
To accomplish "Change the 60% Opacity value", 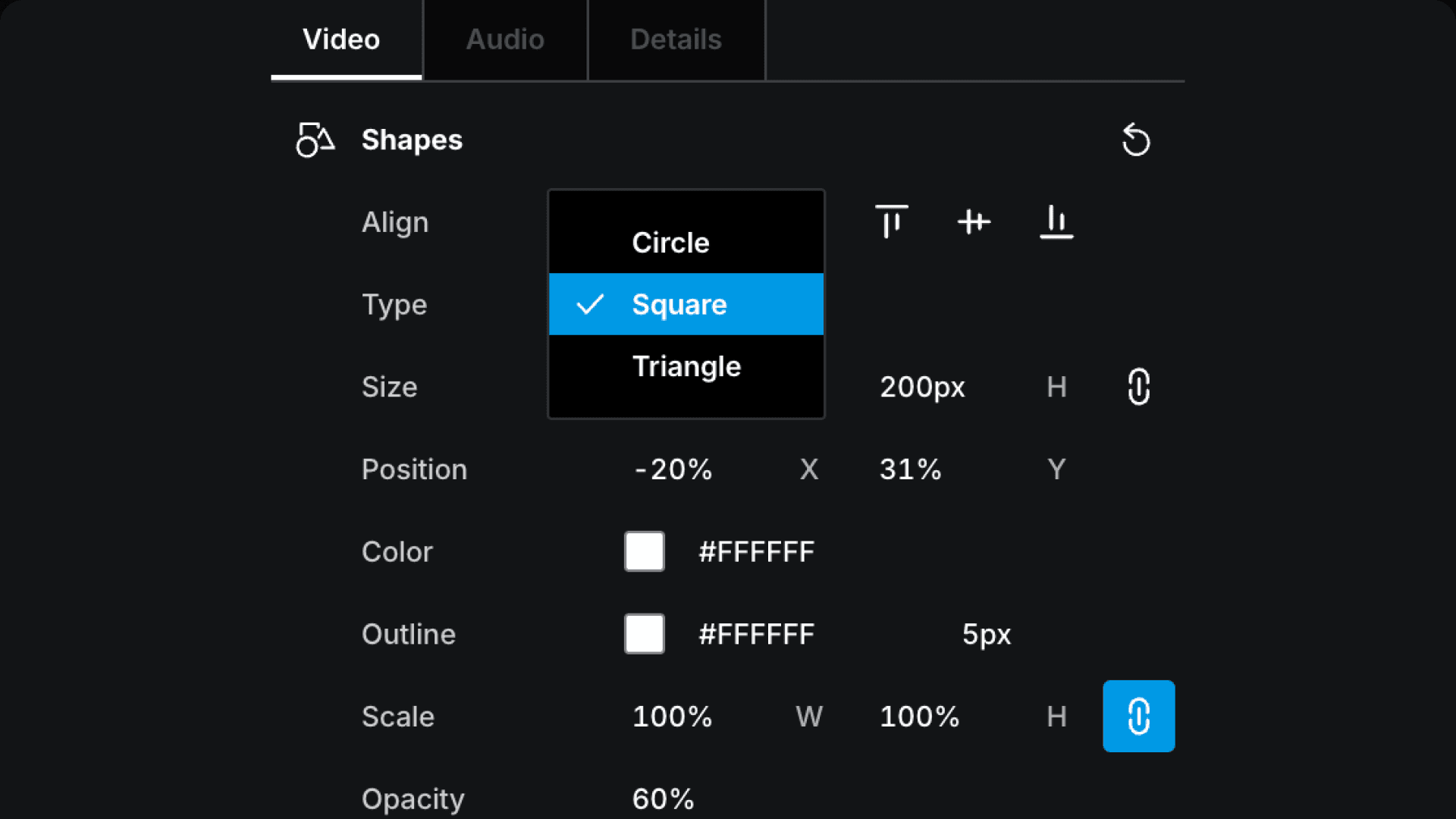I will coord(664,799).
